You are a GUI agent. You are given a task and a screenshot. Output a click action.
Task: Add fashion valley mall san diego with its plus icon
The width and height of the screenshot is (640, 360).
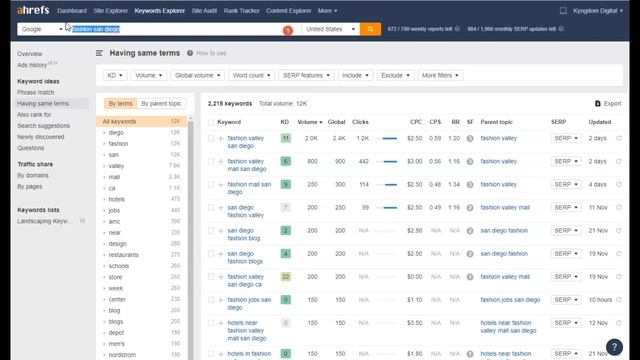click(221, 162)
